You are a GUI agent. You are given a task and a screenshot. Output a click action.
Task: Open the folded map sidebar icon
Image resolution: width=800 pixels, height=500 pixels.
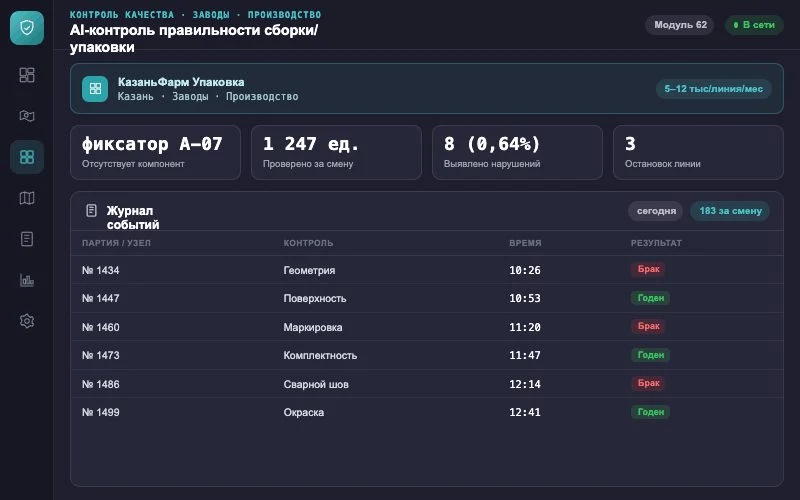[27, 198]
